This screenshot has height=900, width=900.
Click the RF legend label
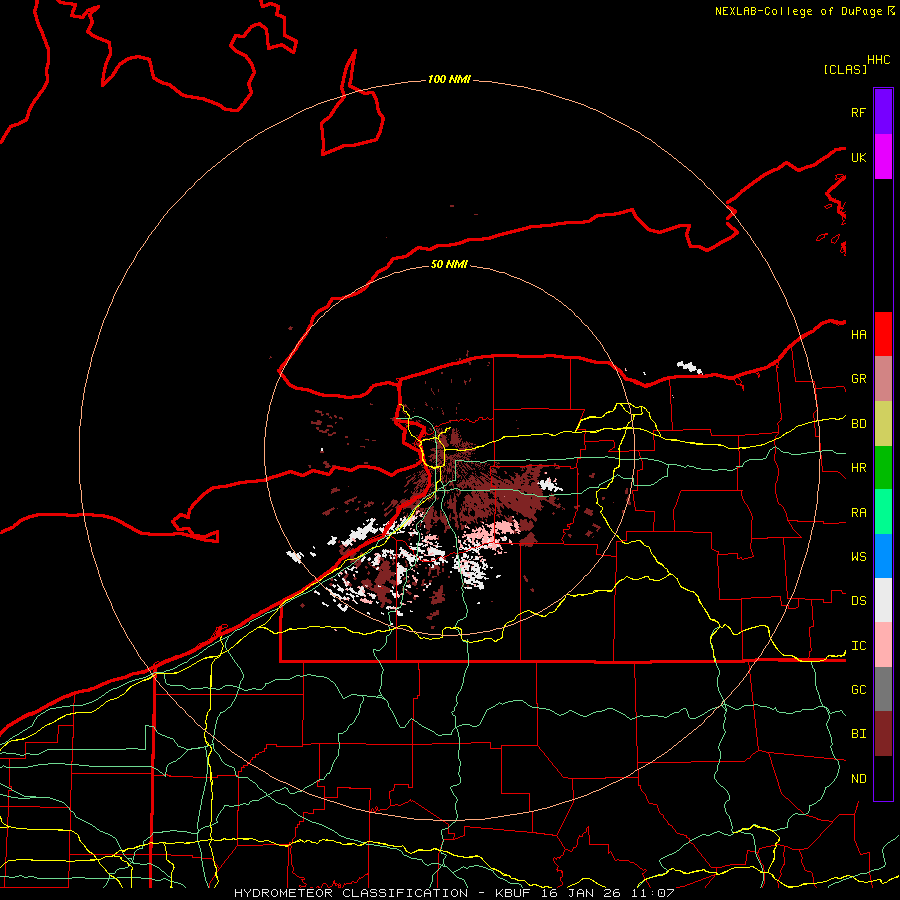(858, 113)
